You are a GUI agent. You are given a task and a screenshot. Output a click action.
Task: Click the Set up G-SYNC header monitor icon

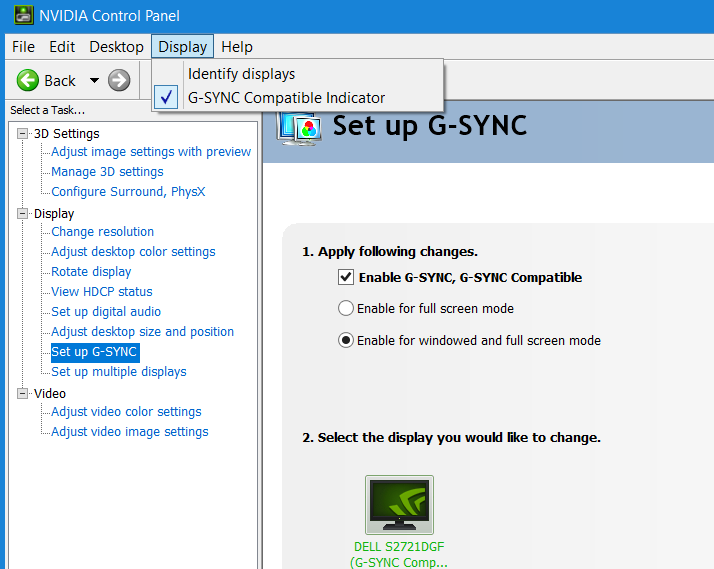coord(299,129)
